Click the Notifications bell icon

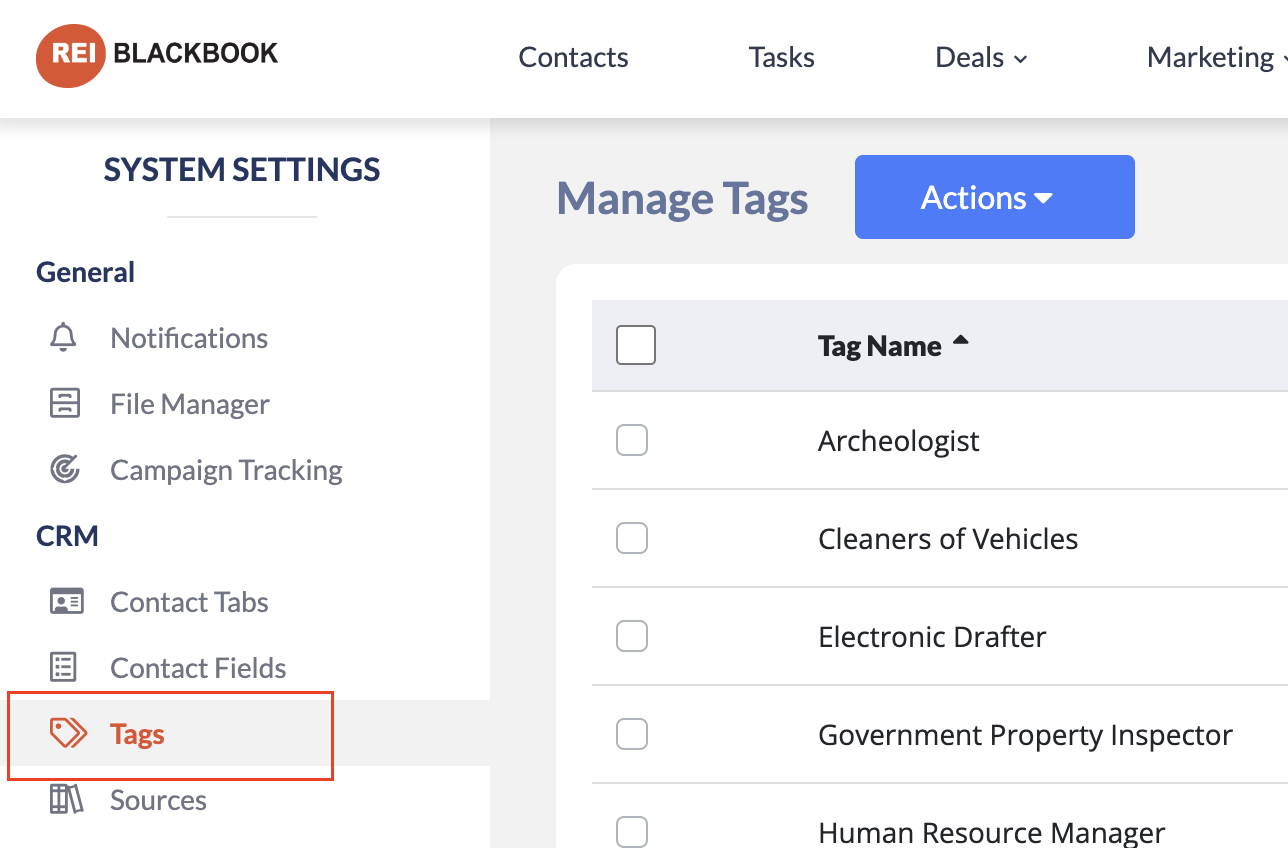coord(64,338)
